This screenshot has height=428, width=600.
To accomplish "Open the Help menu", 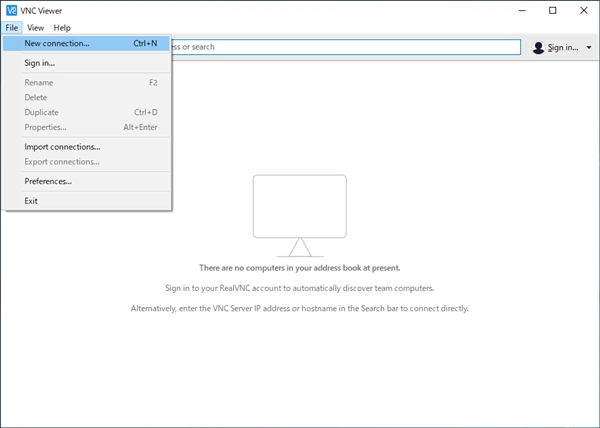I will pos(62,28).
